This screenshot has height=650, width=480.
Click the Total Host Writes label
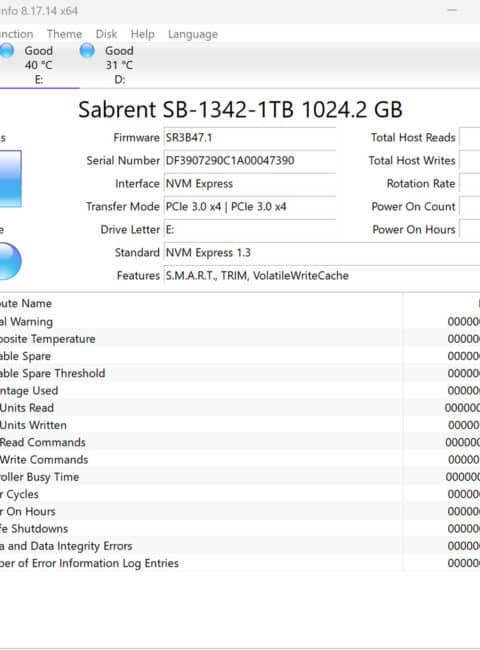[x=412, y=160]
